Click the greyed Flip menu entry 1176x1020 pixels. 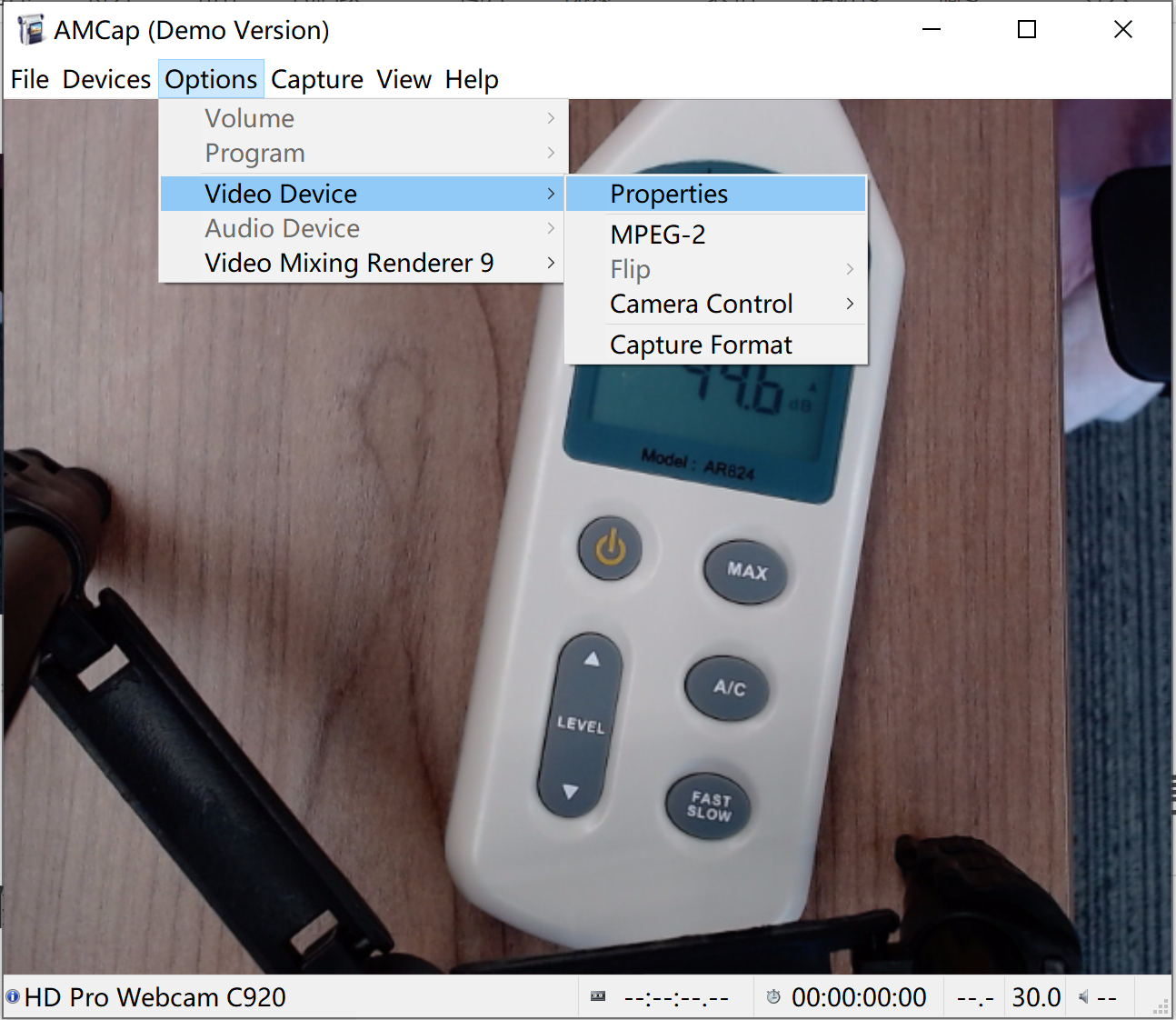[x=715, y=269]
